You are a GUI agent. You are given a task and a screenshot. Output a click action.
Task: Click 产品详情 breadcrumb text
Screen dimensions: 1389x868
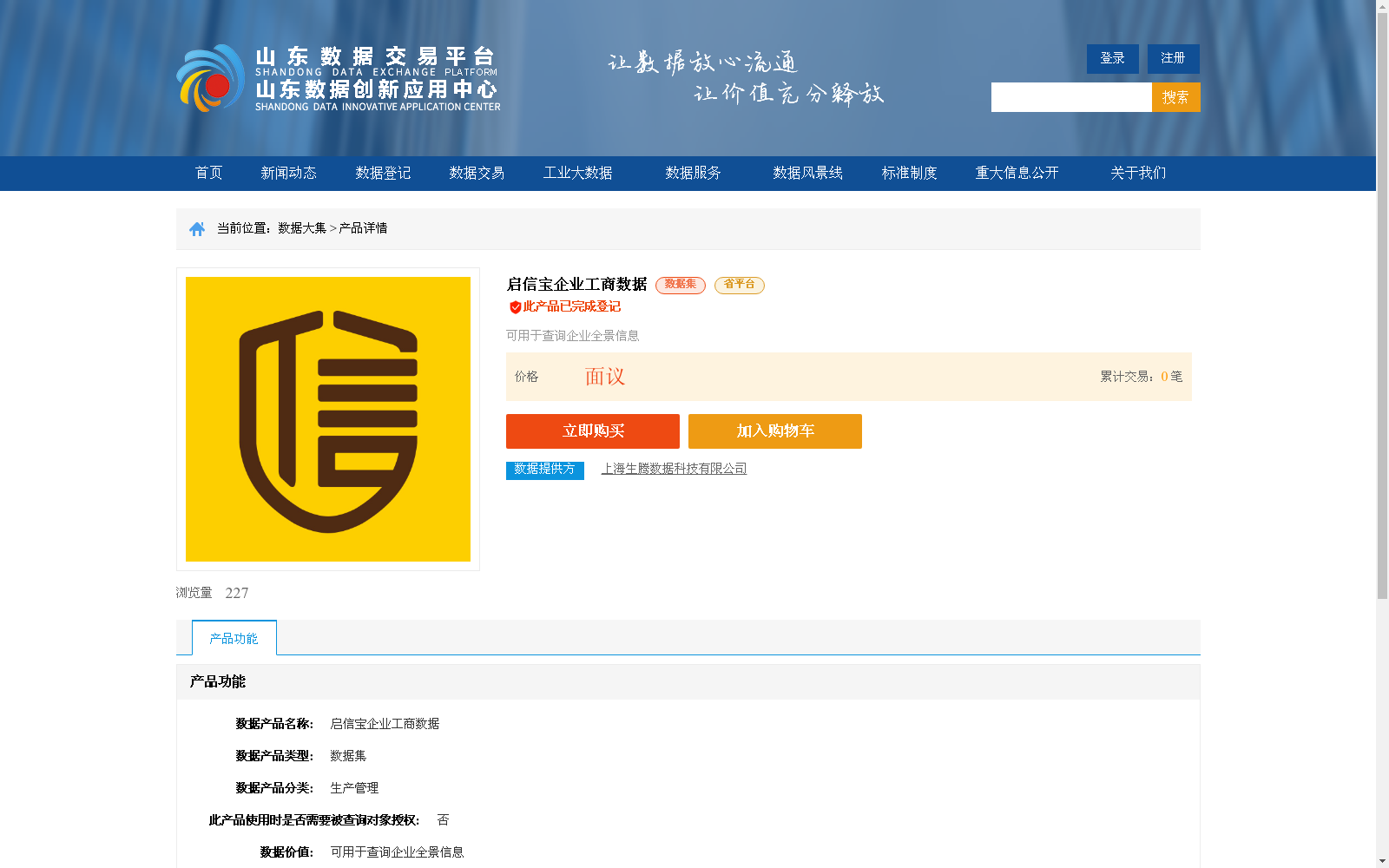(x=363, y=228)
